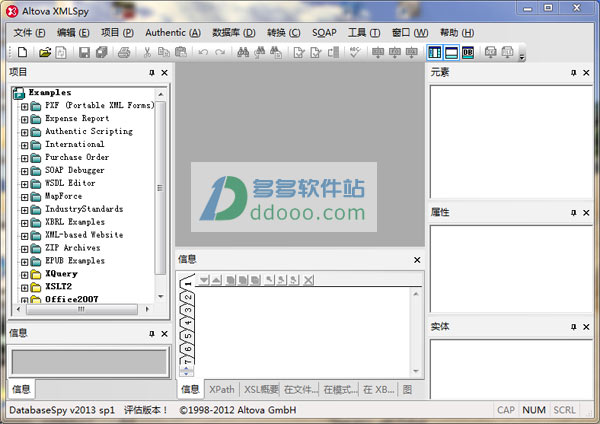The image size is (600, 424).
Task: Expand the PXF (Portable XML Forms) folder
Action: point(24,106)
